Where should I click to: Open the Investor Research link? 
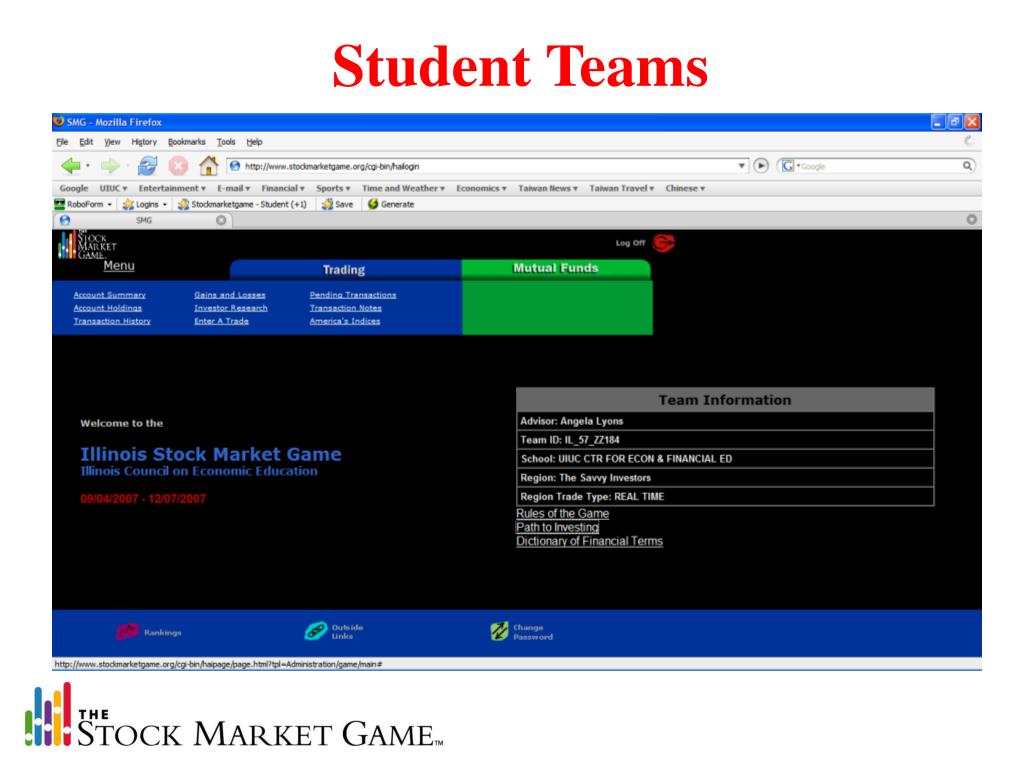(231, 308)
